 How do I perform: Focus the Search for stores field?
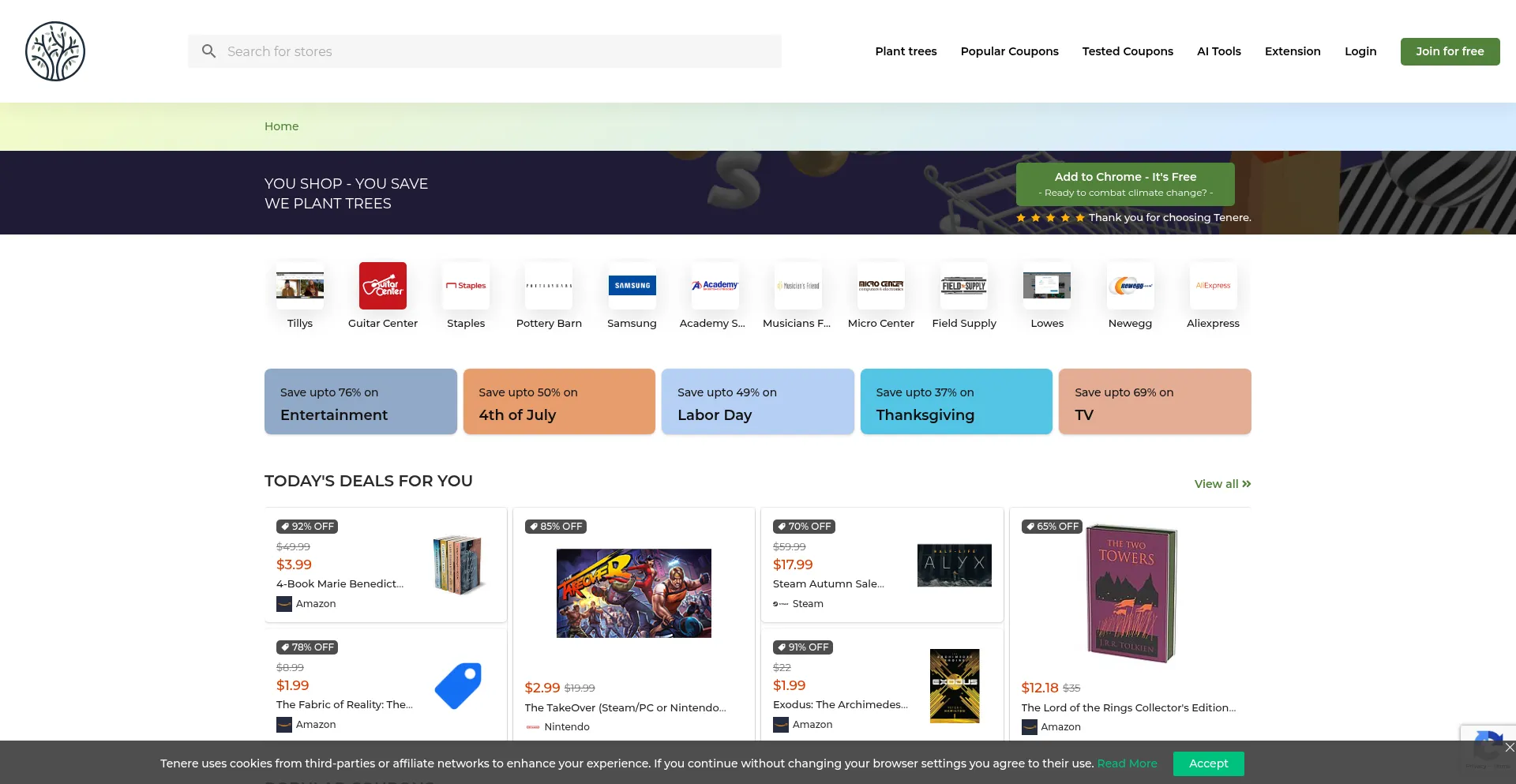pos(497,51)
